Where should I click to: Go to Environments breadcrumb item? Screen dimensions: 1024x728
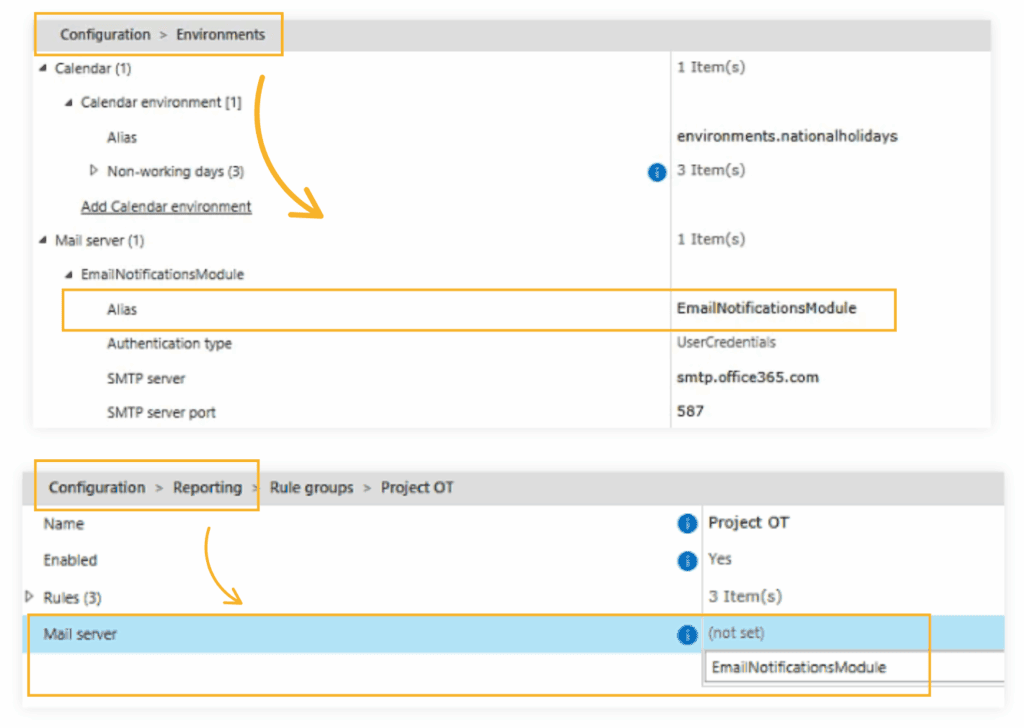221,34
